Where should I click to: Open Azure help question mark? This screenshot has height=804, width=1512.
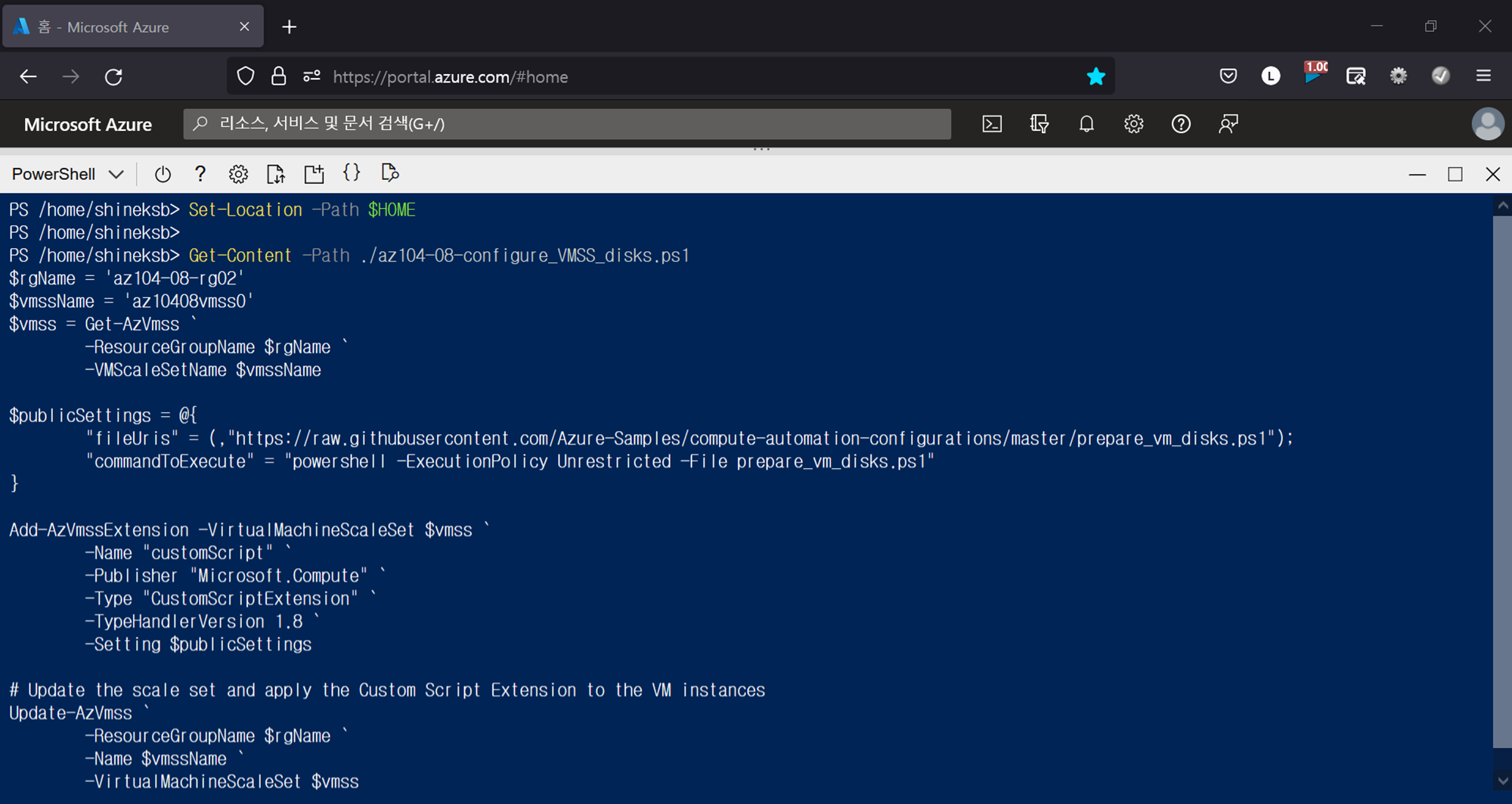(1181, 124)
